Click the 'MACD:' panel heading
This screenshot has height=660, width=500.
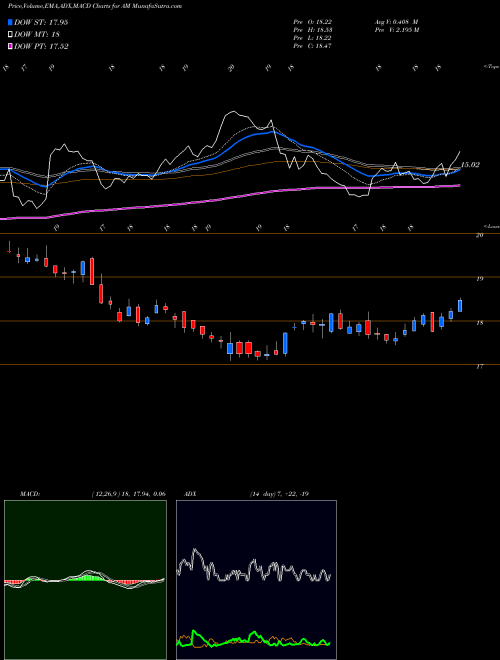[29, 494]
